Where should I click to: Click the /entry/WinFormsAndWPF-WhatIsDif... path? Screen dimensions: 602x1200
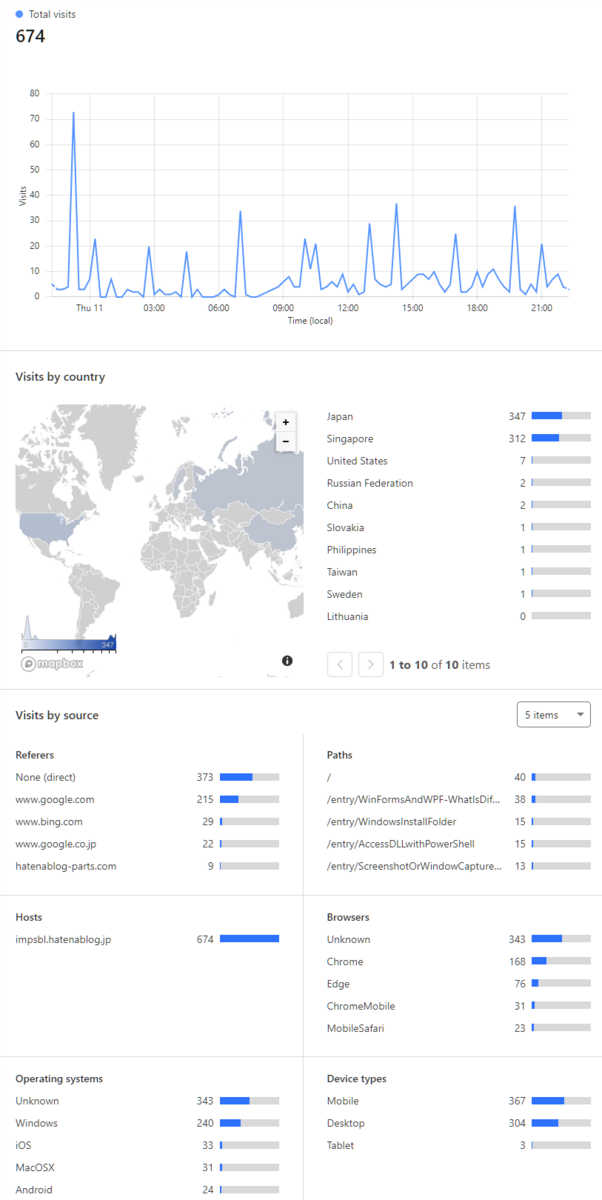[459, 799]
